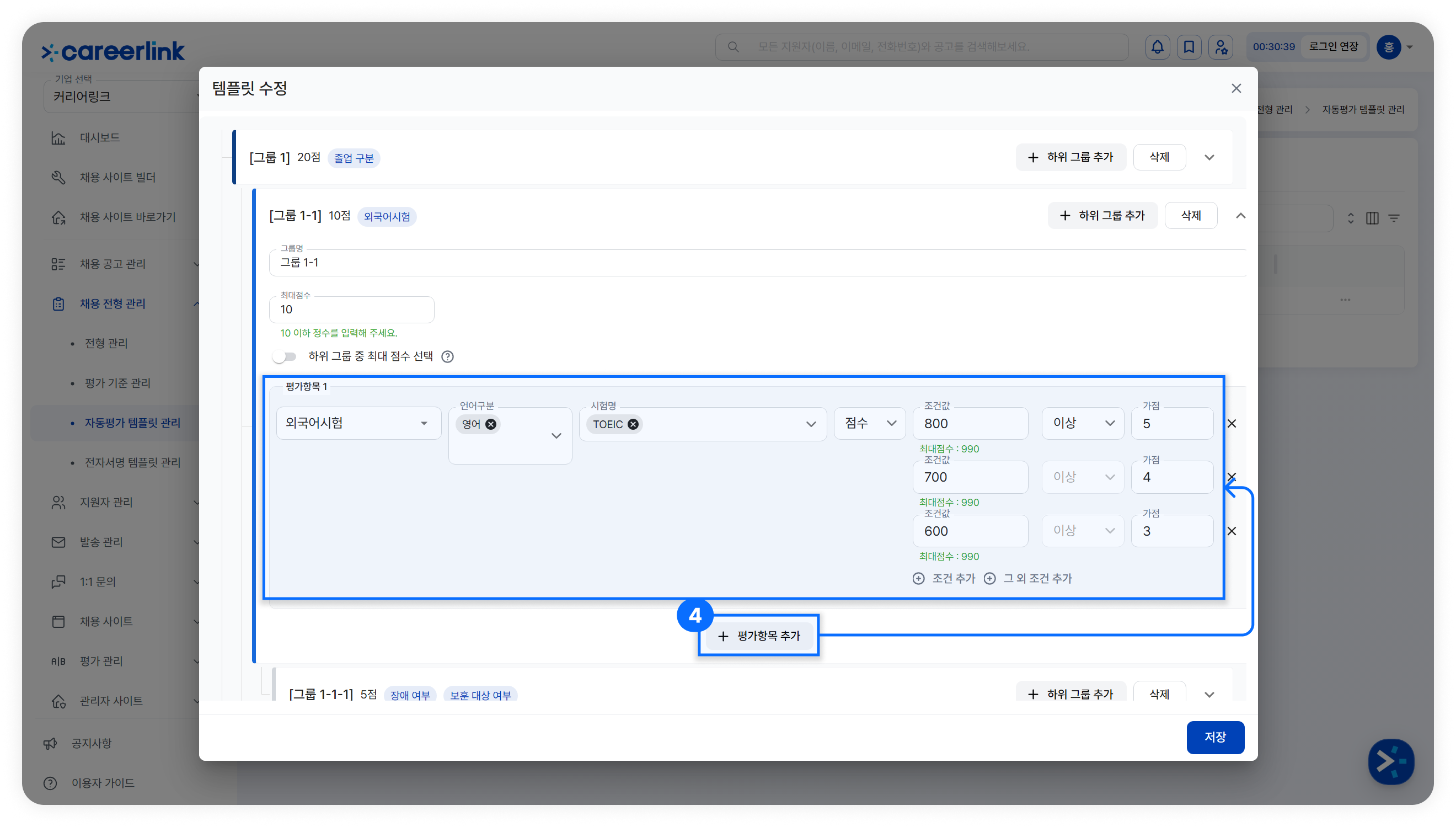The image size is (1456, 827).
Task: Click the 조건 추가 plus icon
Action: coord(918,578)
